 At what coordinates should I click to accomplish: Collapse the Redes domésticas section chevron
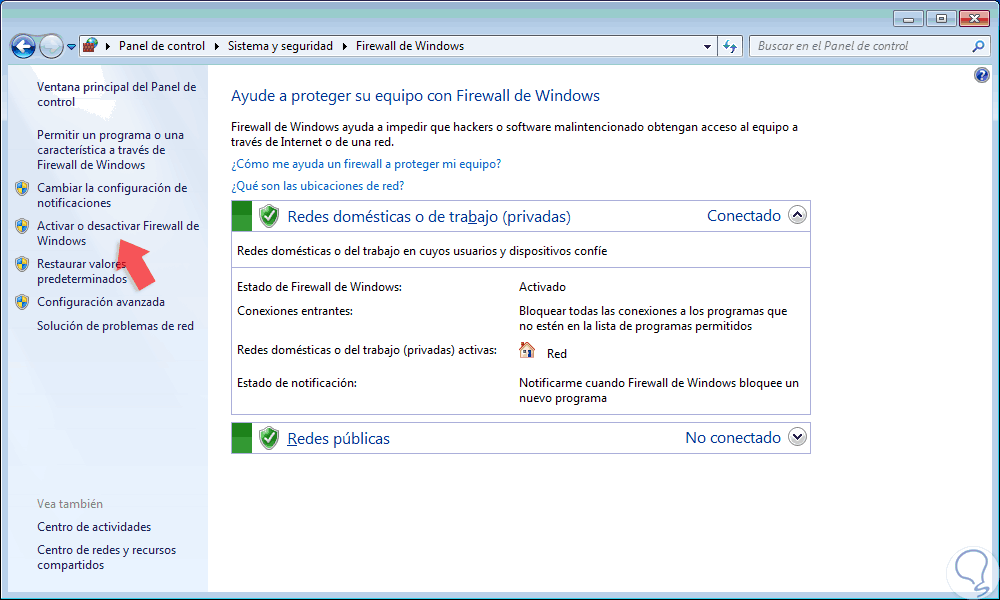[x=797, y=215]
